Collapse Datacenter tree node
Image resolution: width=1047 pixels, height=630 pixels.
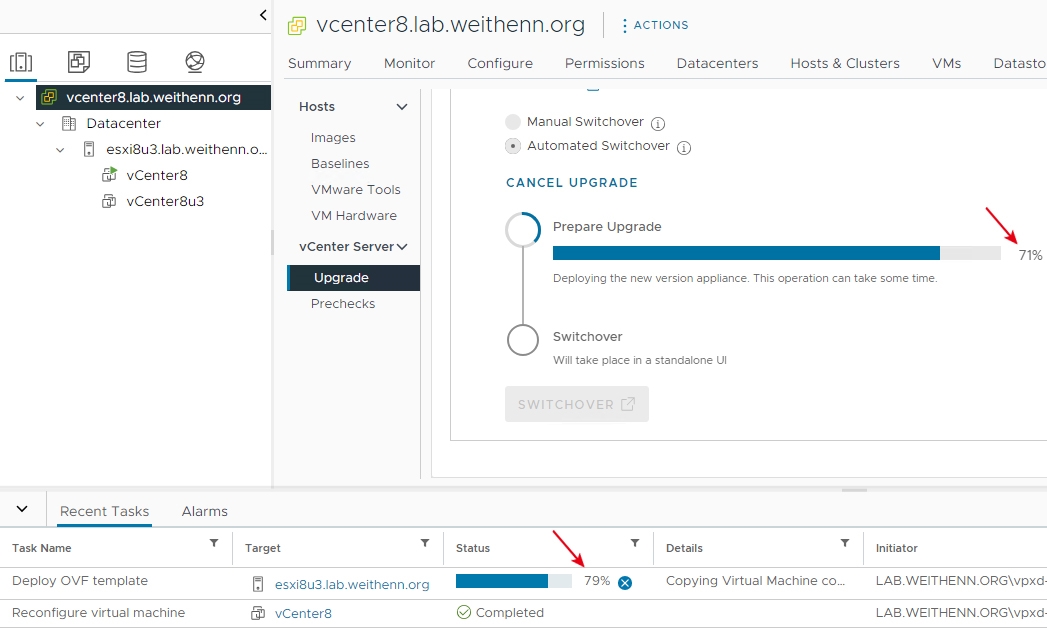pos(40,124)
